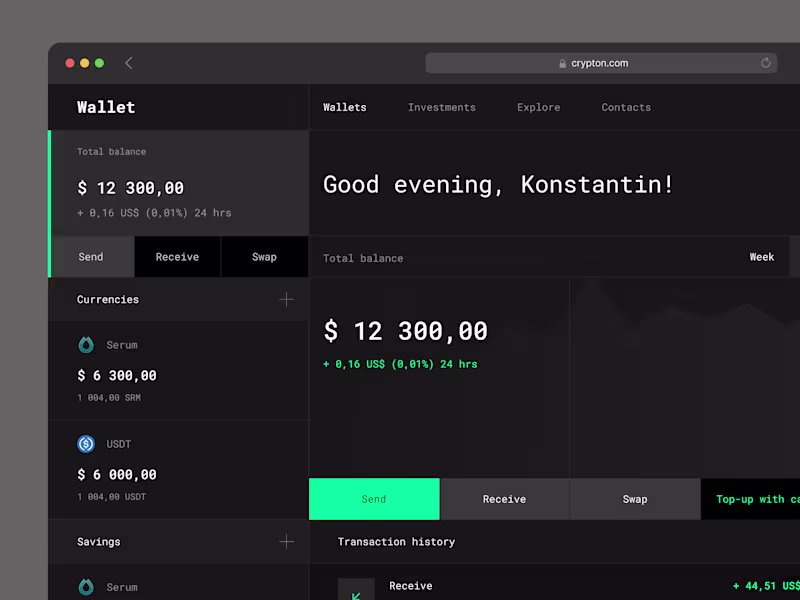
Task: Add a new currency via the plus icon
Action: (287, 299)
